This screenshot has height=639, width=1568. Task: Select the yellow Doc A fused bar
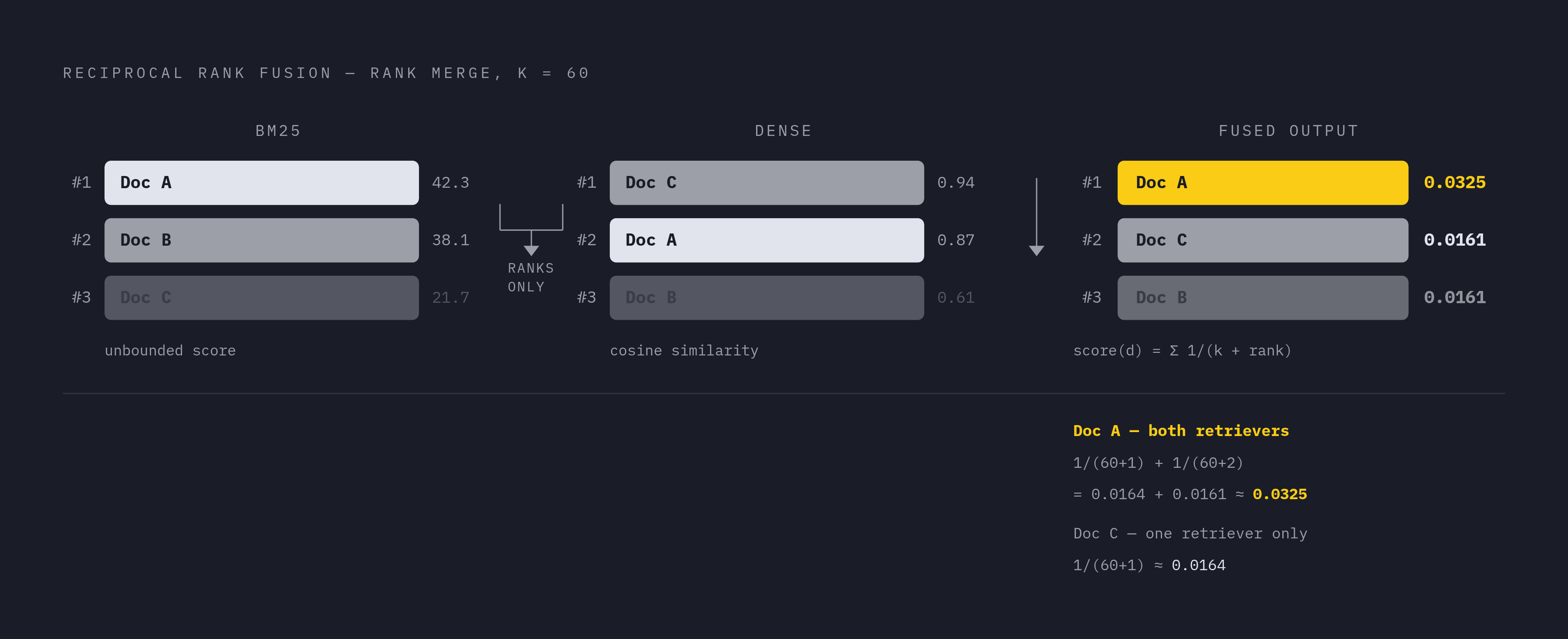click(x=1262, y=183)
